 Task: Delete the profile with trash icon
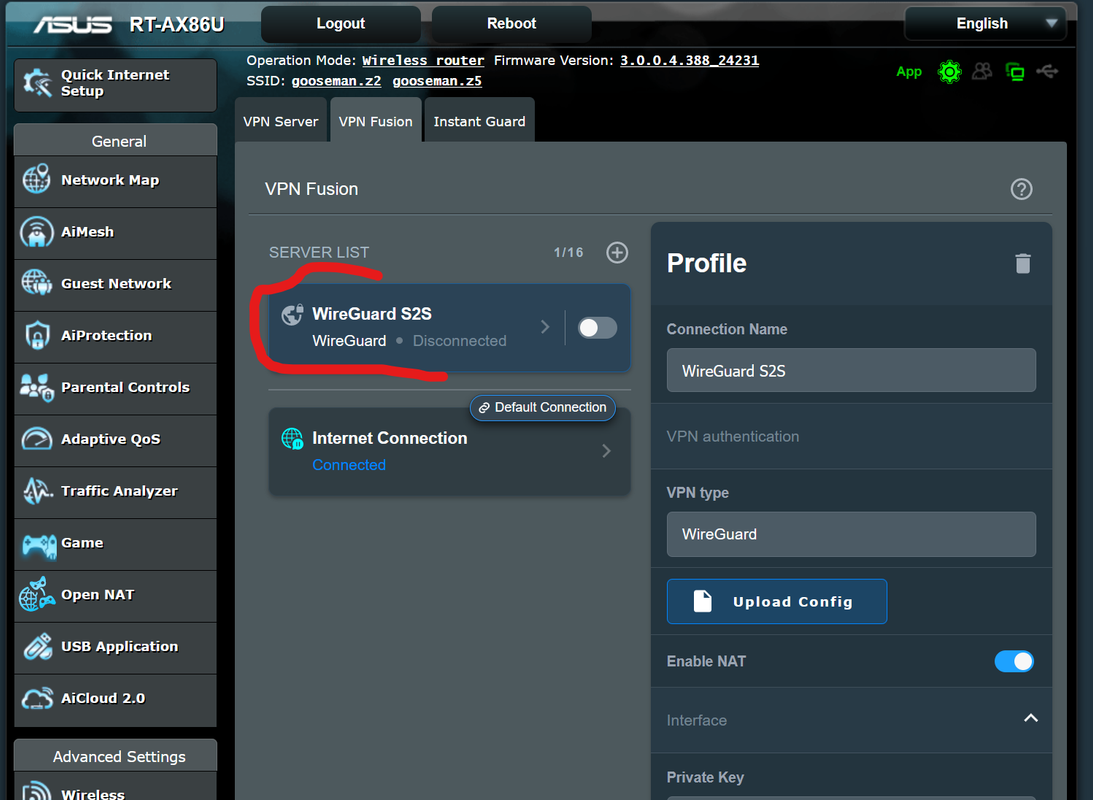click(1023, 263)
